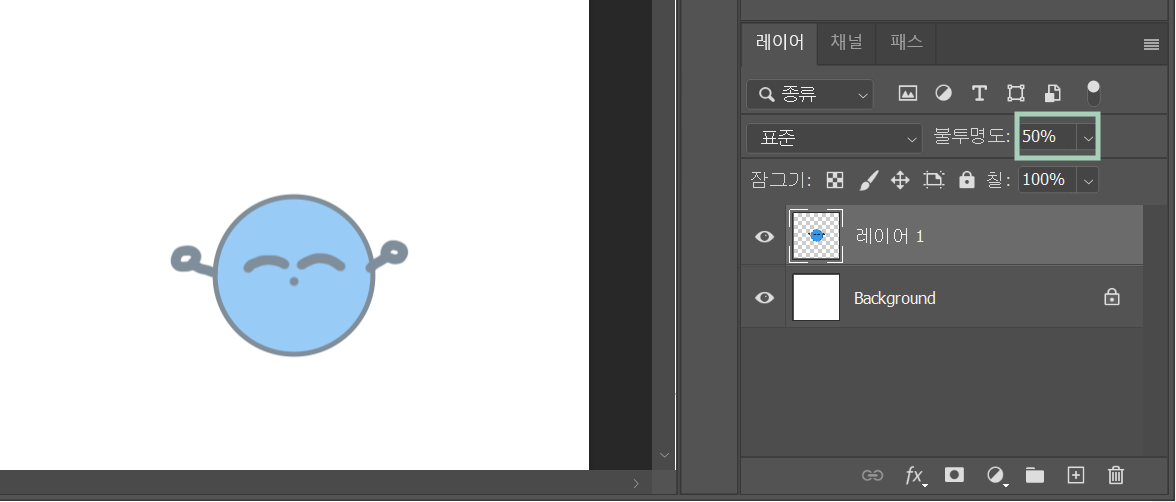Click the 불투명도 50% value field
This screenshot has height=502, width=1176.
point(1046,137)
